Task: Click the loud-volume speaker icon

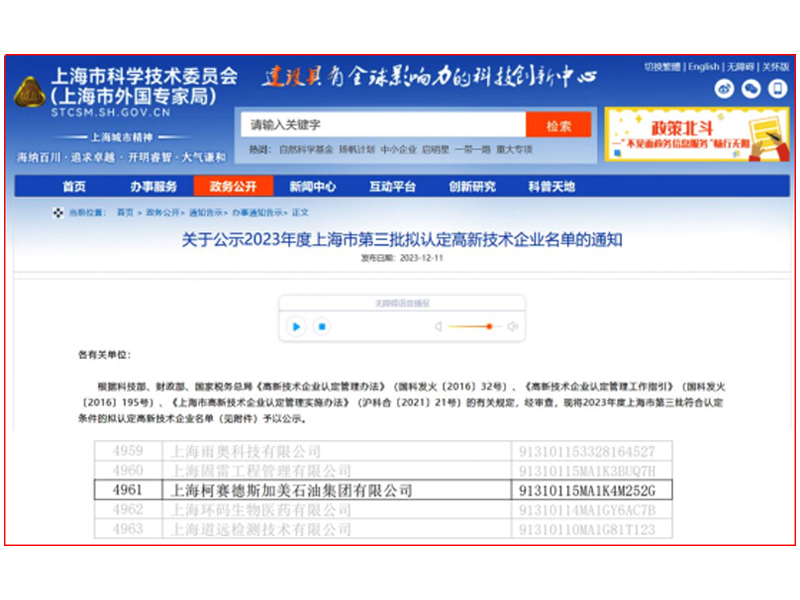Action: point(513,326)
